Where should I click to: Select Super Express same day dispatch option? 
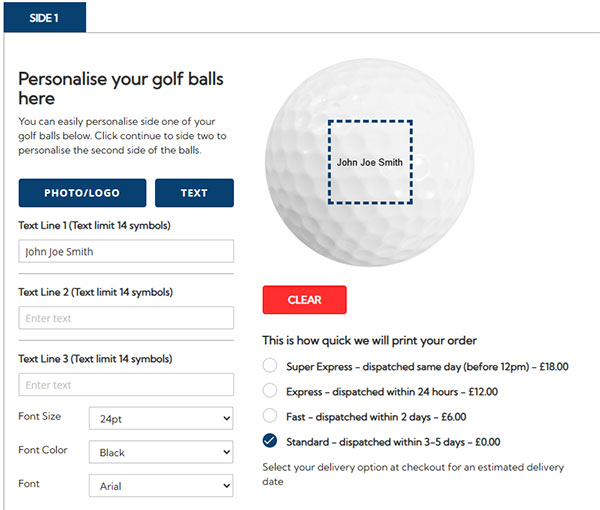(270, 366)
